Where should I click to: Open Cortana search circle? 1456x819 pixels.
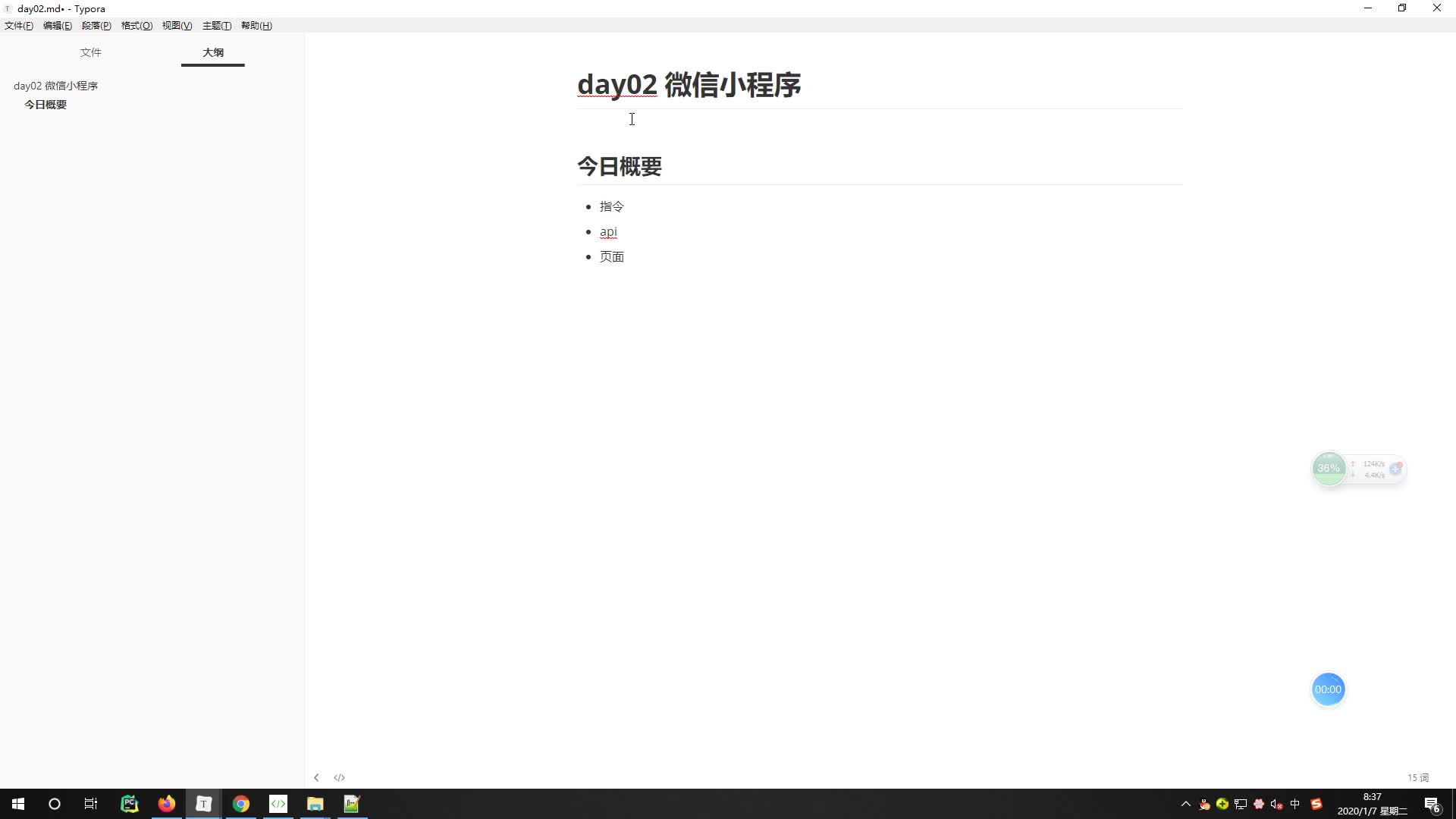[x=55, y=804]
